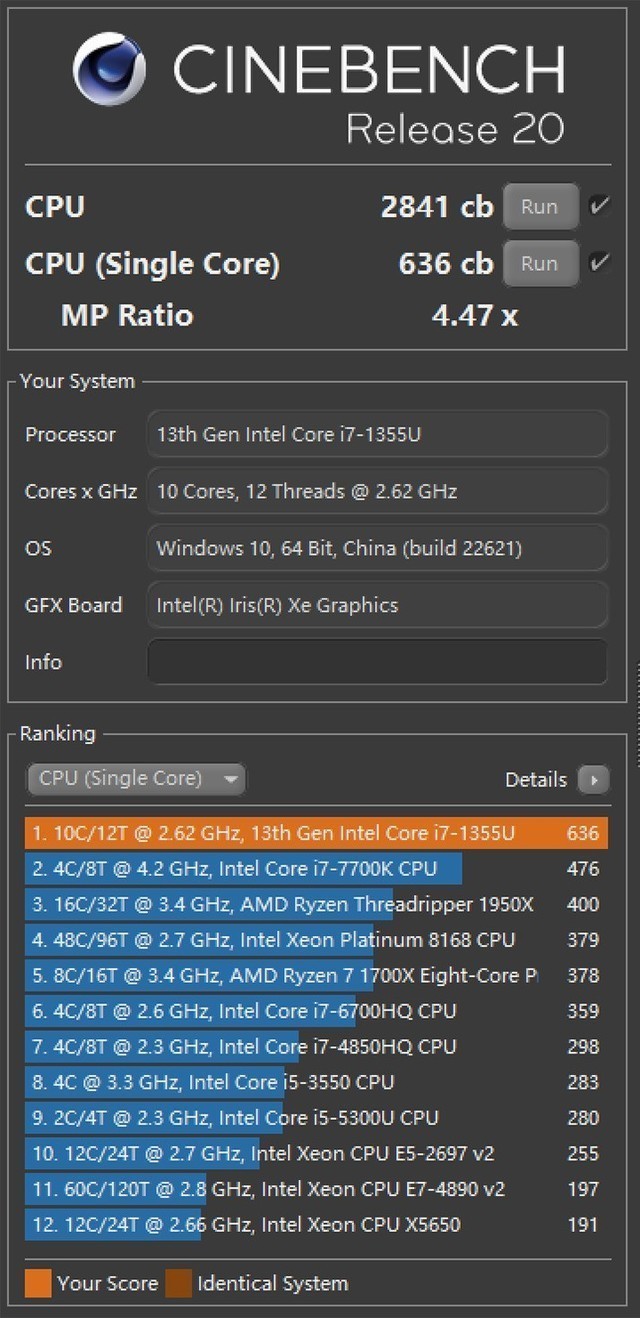Click the MP Ratio 4.47 x value
Viewport: 640px width, 1318px height.
tap(475, 316)
